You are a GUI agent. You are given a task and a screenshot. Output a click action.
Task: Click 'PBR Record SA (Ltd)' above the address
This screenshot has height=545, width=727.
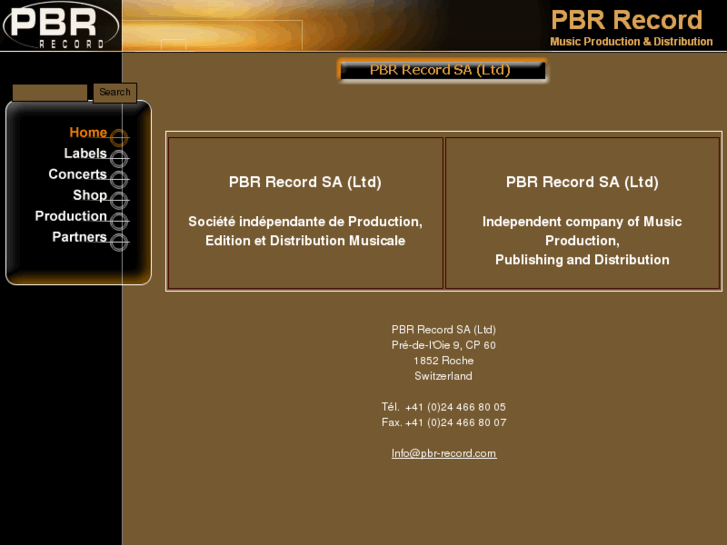[444, 330]
